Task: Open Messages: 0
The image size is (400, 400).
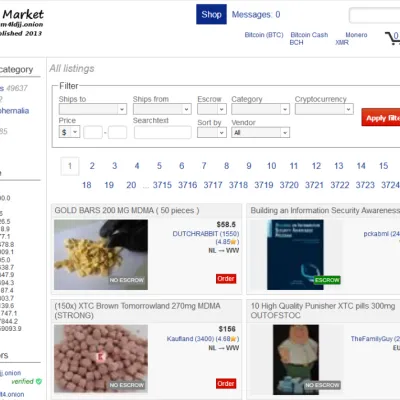Action: click(256, 14)
